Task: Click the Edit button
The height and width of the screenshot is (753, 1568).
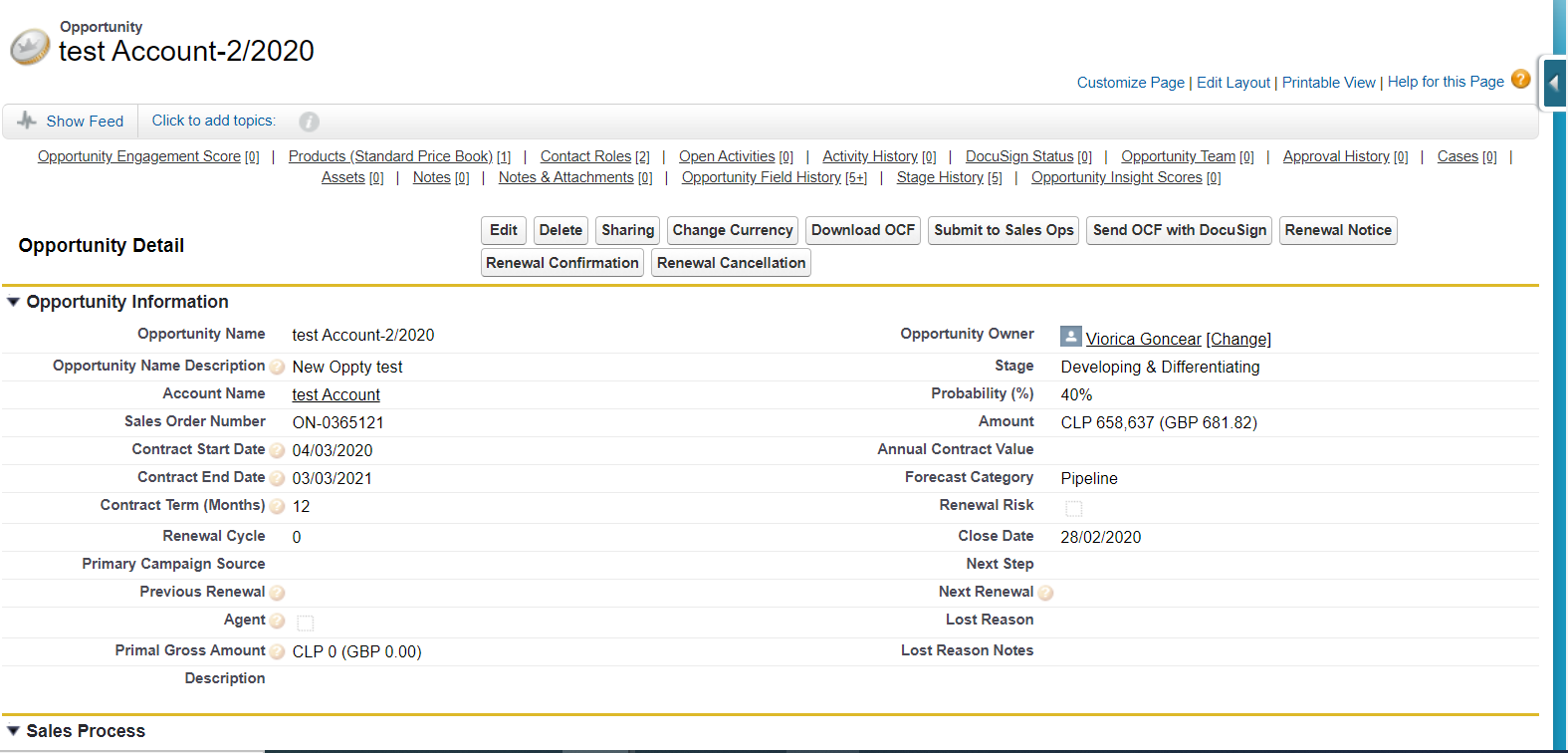Action: (x=504, y=230)
